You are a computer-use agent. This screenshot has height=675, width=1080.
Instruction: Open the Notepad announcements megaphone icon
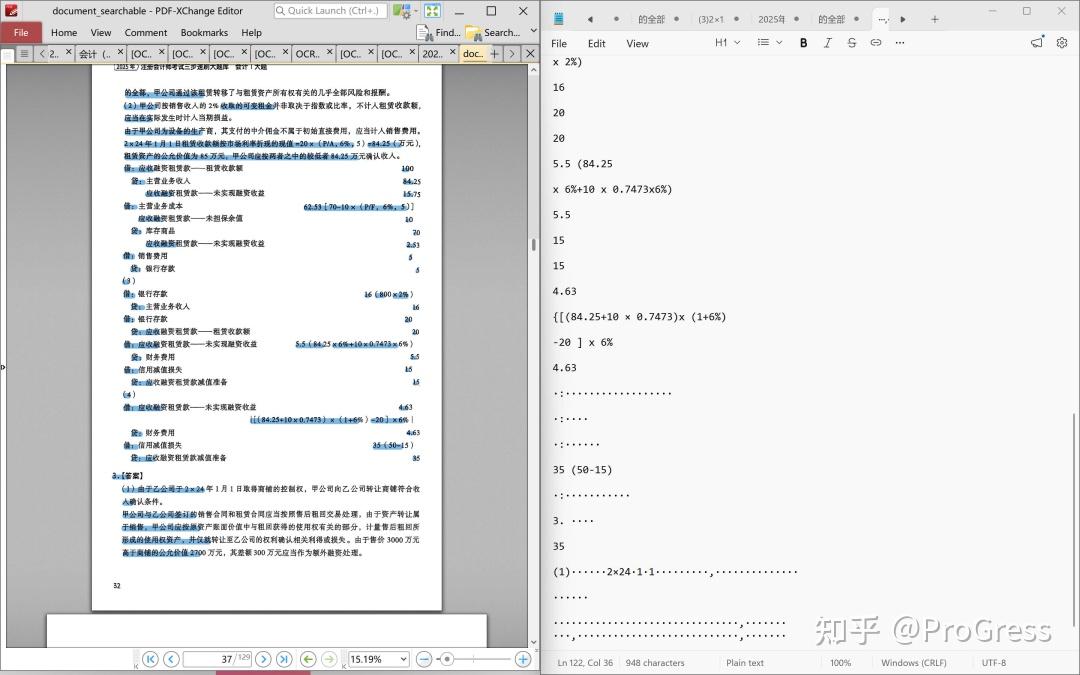[x=1037, y=42]
